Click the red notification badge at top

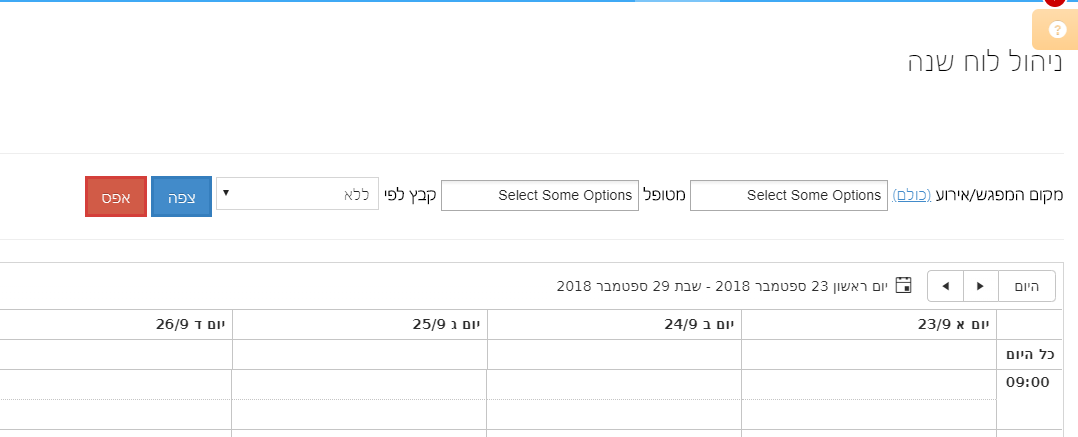click(x=1055, y=2)
